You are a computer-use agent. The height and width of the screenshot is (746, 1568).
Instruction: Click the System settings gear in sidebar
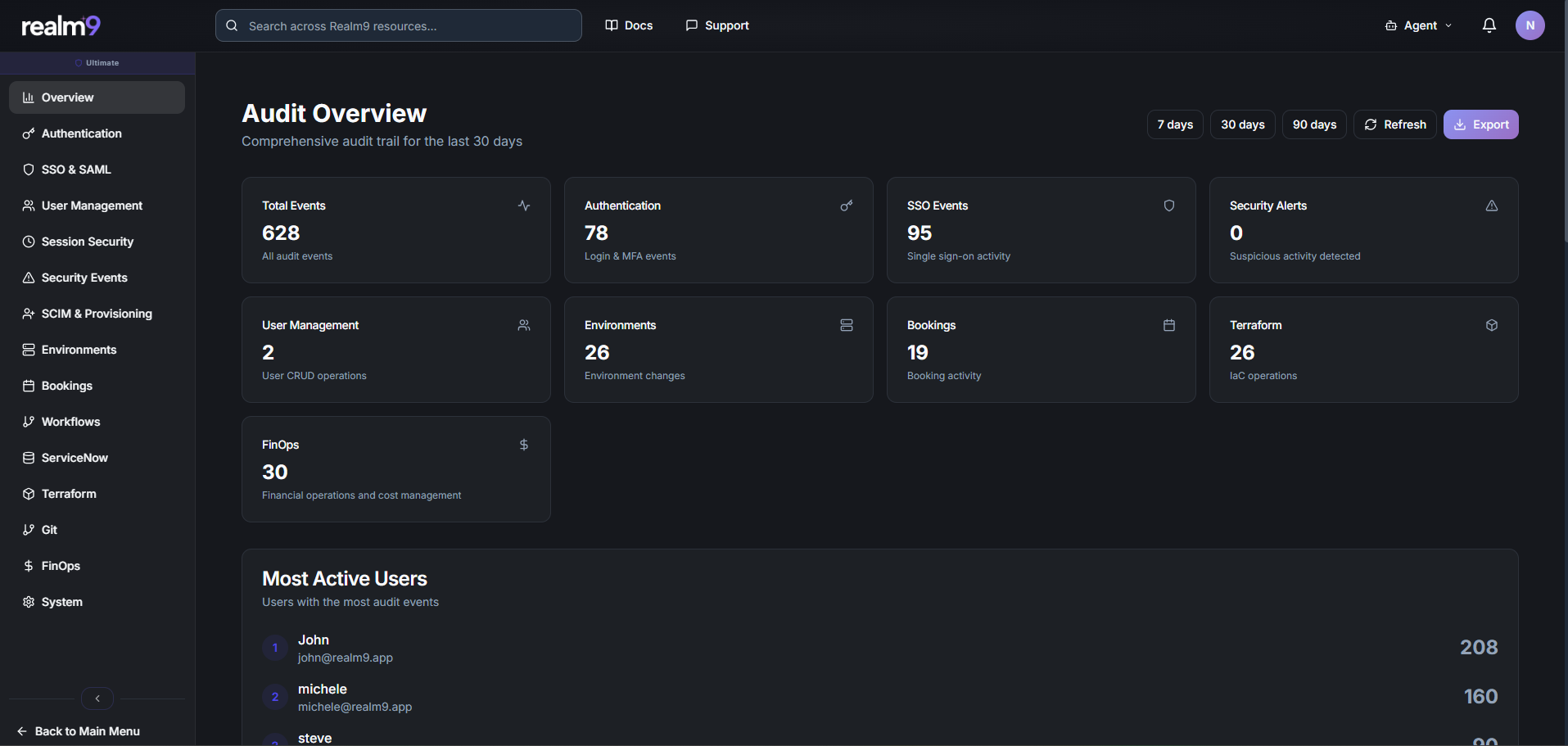pos(28,602)
